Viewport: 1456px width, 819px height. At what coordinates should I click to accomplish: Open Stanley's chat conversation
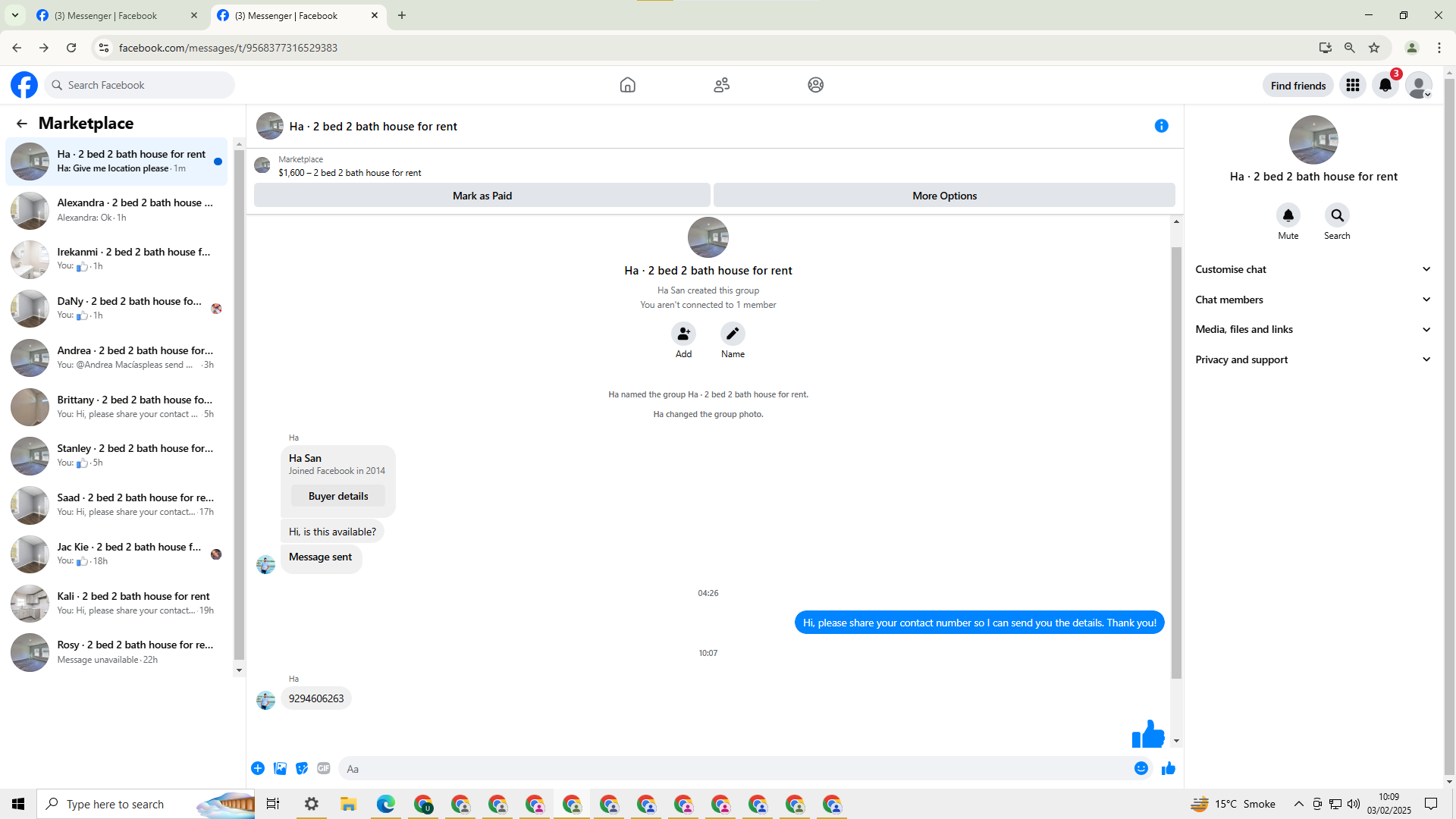[x=117, y=455]
